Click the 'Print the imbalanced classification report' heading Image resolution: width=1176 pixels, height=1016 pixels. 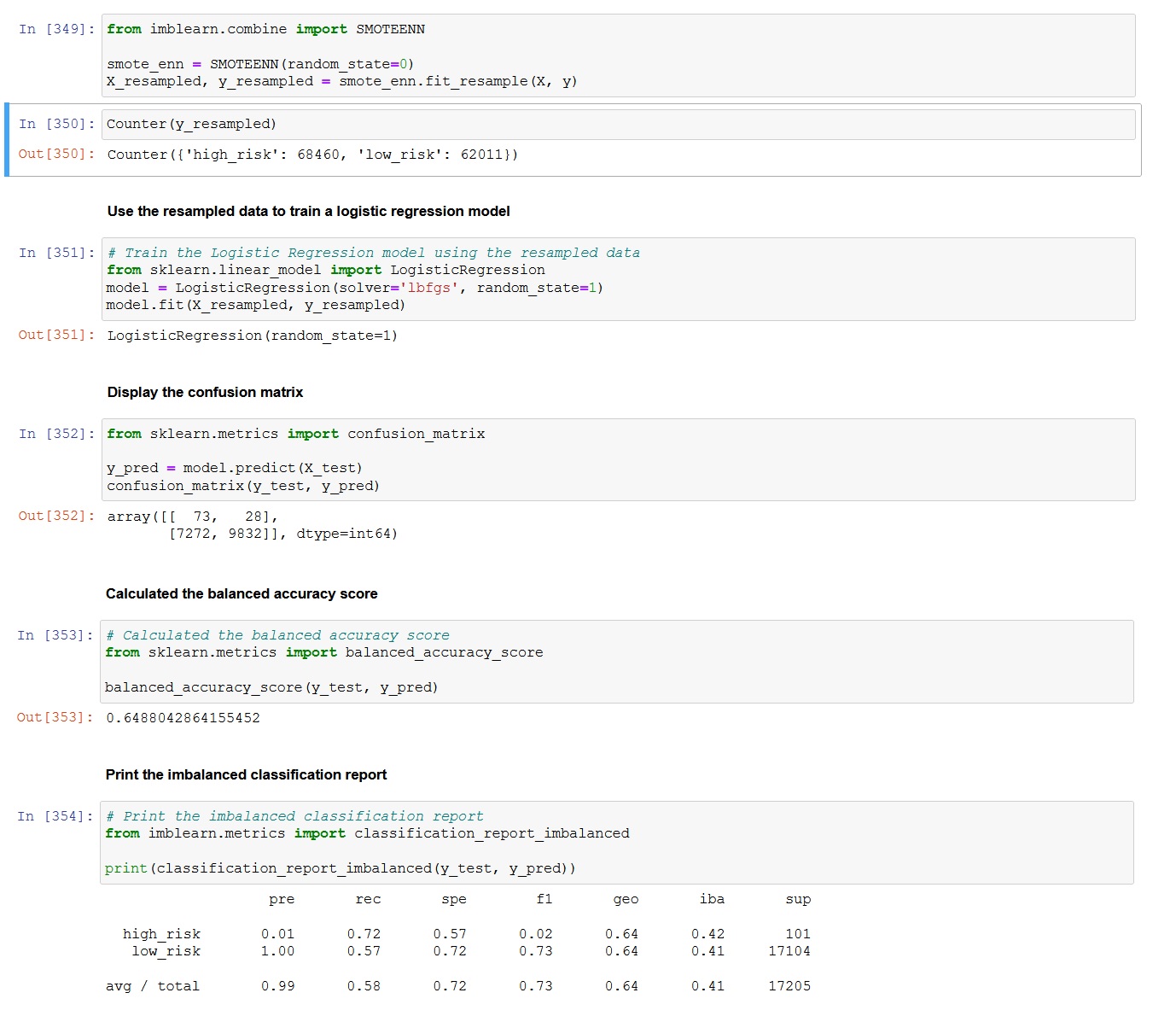point(247,774)
